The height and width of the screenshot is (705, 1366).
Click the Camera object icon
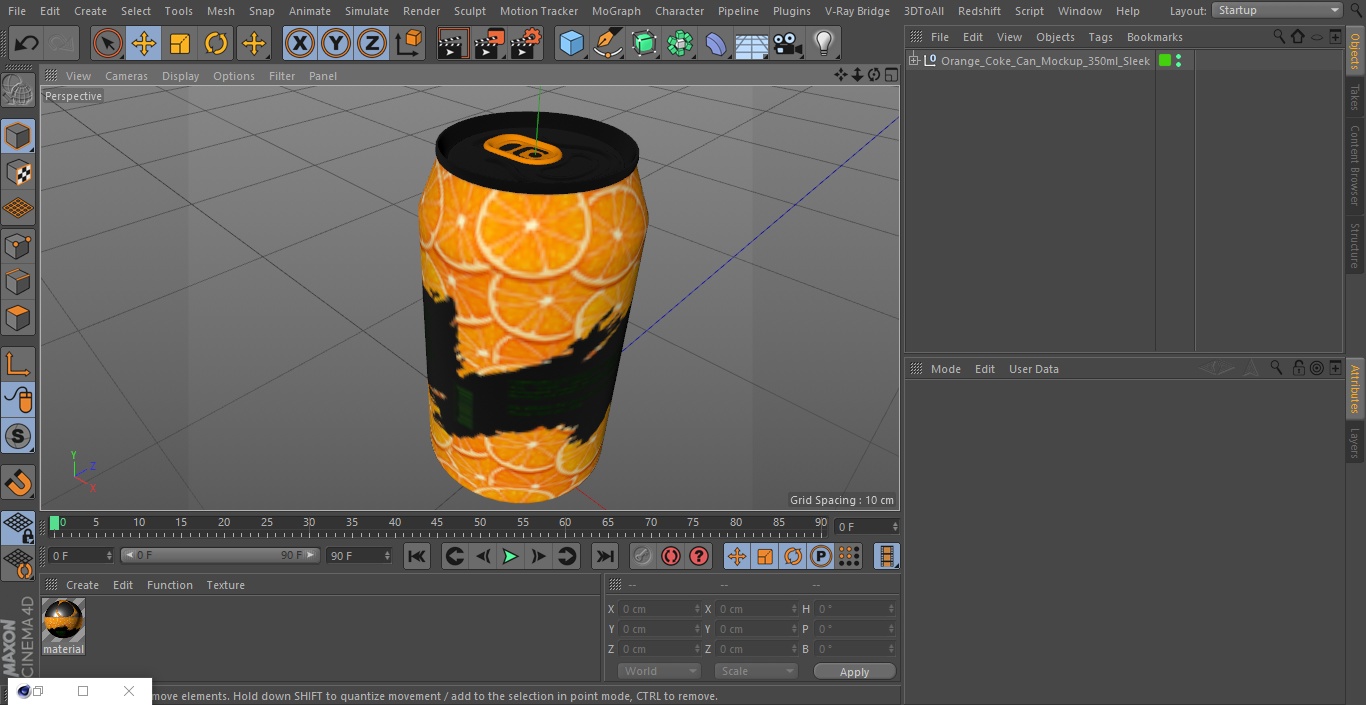[788, 43]
